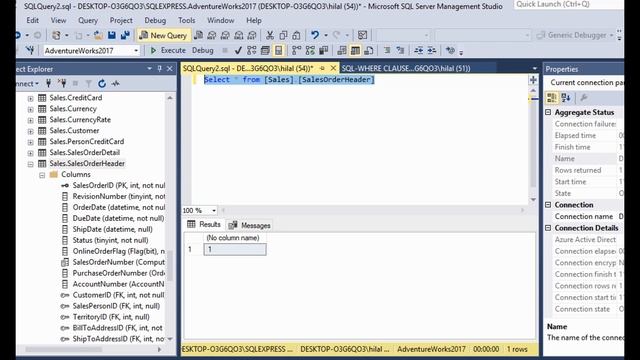Select Results to Text icon
This screenshot has height=360, width=640.
point(342,51)
